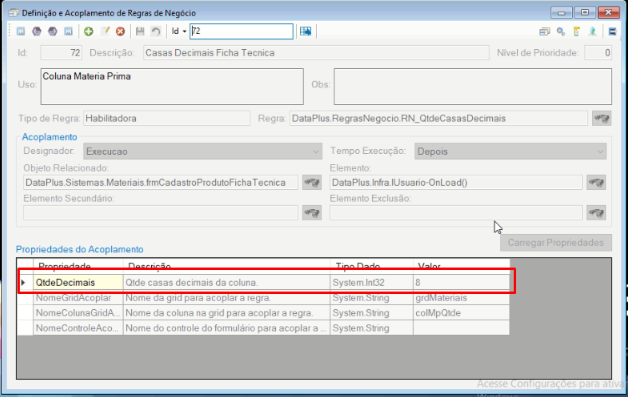Click the System.Int32 type cell
628x397 pixels.
pos(372,282)
